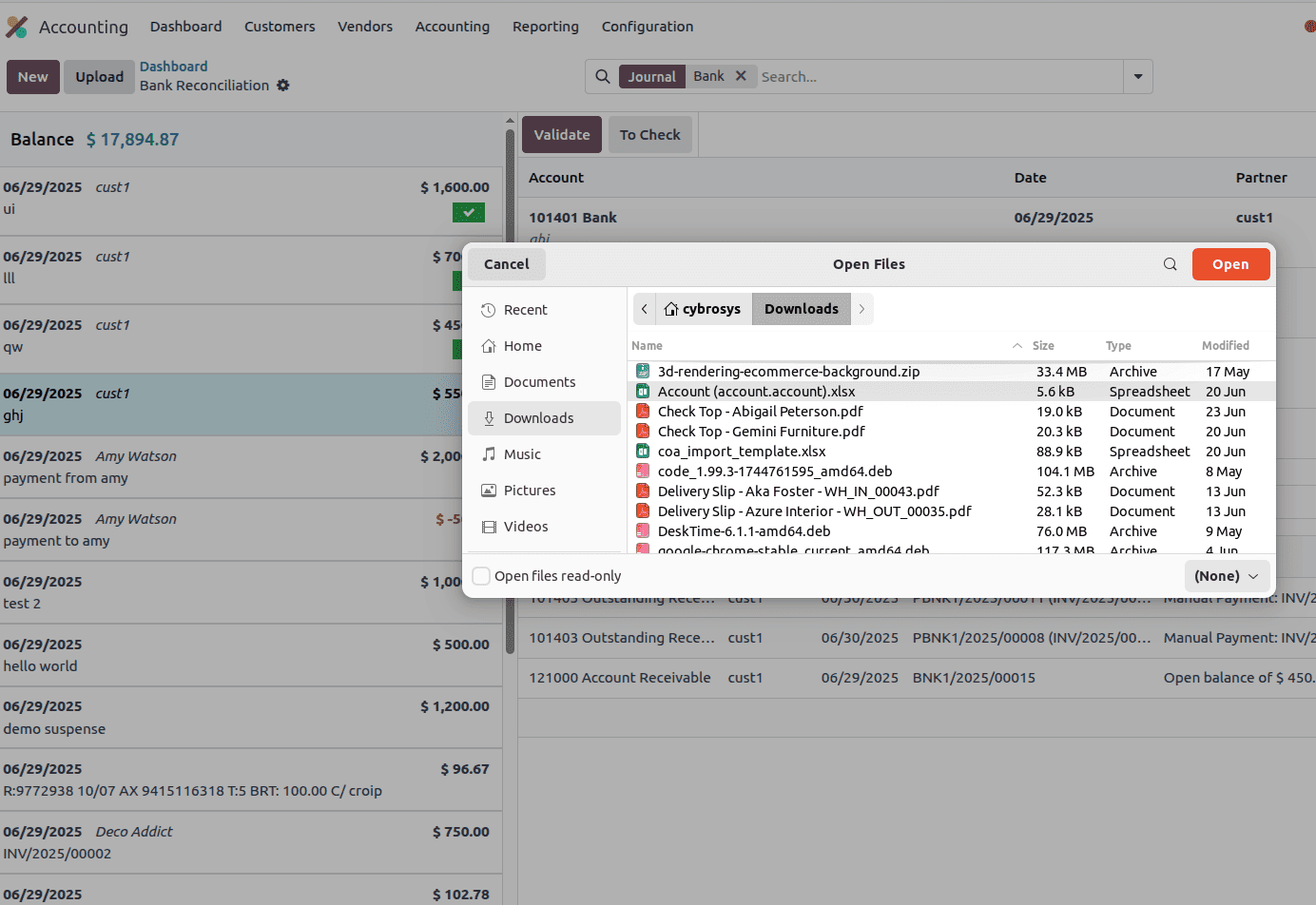Open the Customers menu
This screenshot has height=905, width=1316.
[x=280, y=27]
